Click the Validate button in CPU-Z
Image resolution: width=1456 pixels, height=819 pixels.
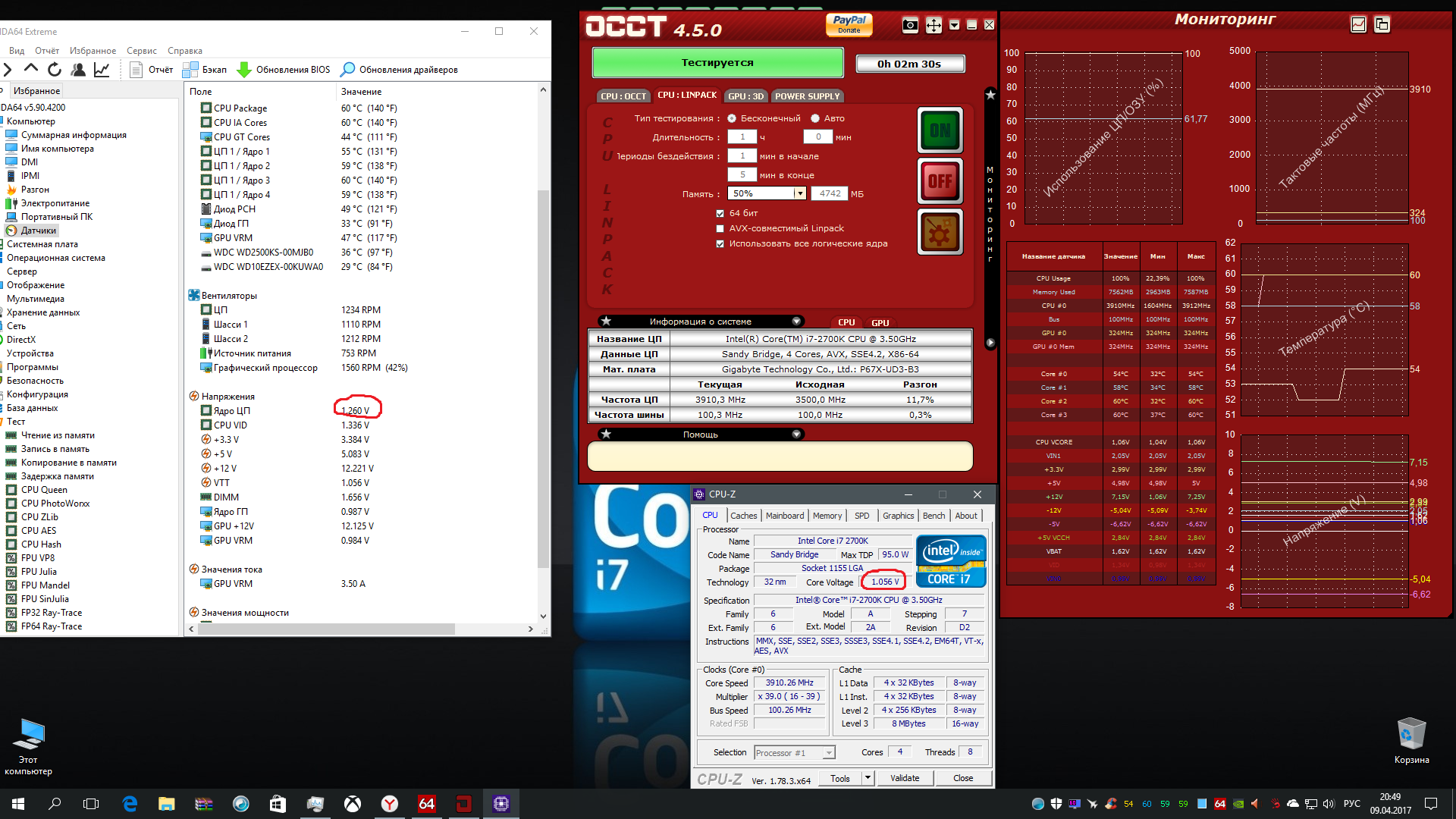(904, 778)
